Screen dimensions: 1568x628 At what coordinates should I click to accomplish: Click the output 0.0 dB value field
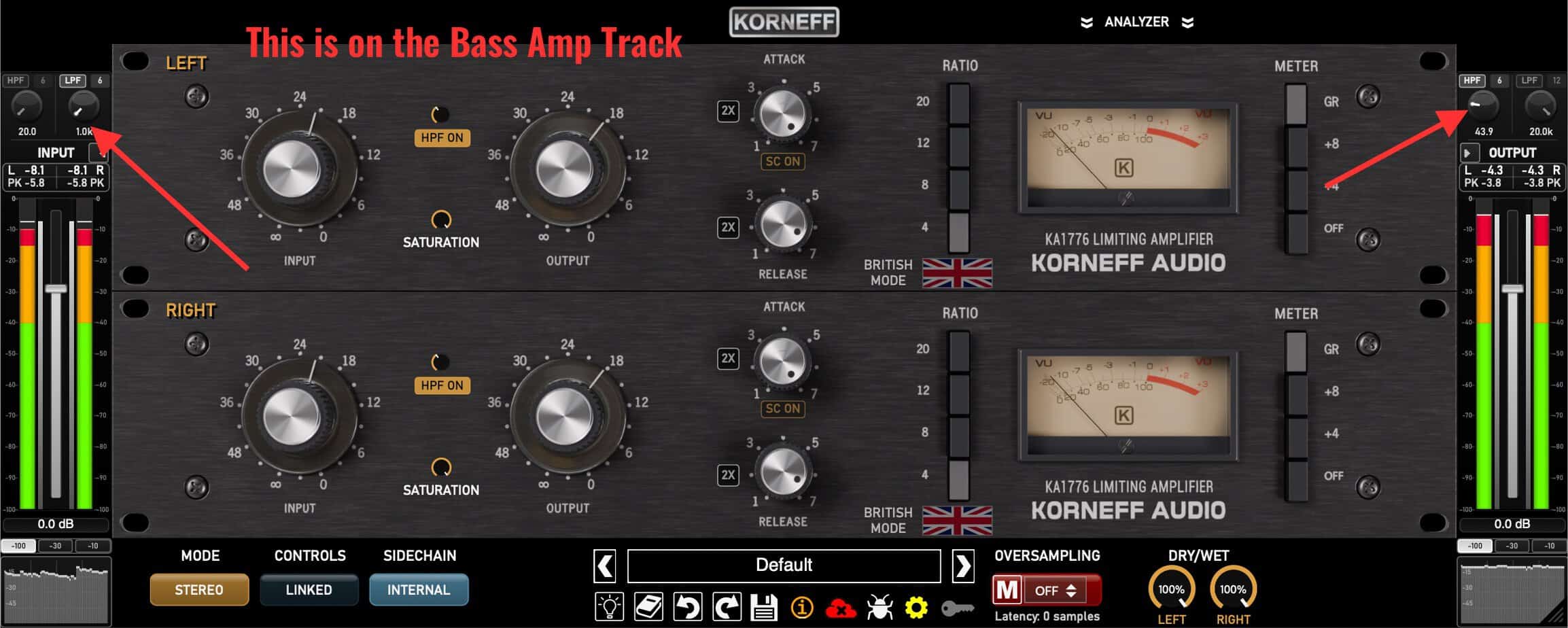pos(1512,524)
